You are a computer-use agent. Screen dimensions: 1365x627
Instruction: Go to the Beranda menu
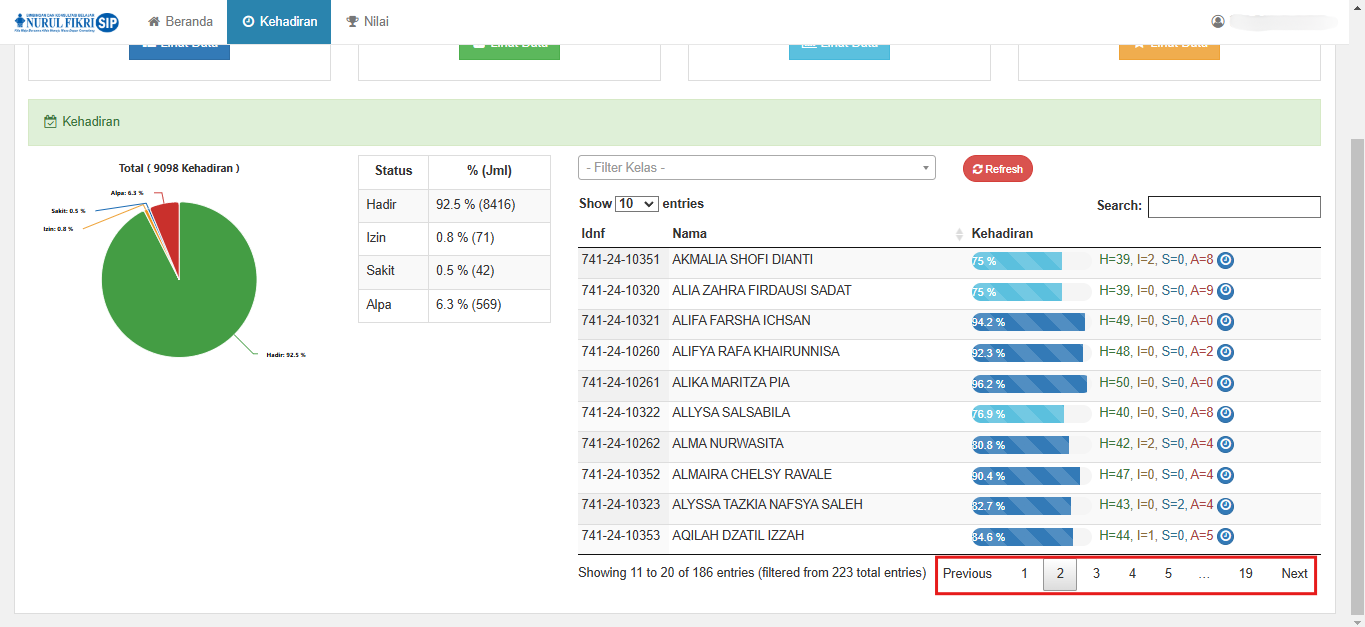coord(180,22)
